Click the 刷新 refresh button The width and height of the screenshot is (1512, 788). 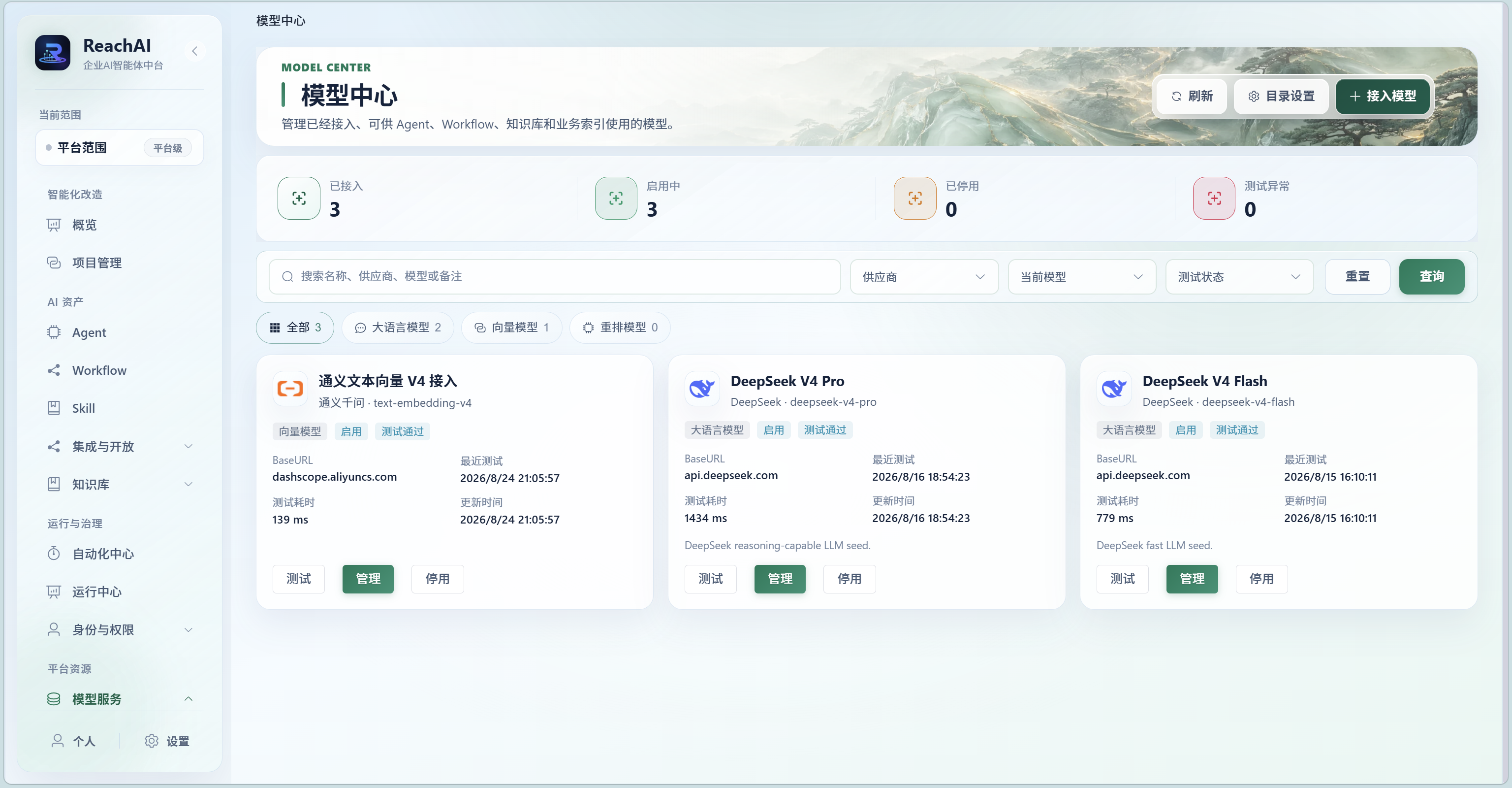point(1191,97)
